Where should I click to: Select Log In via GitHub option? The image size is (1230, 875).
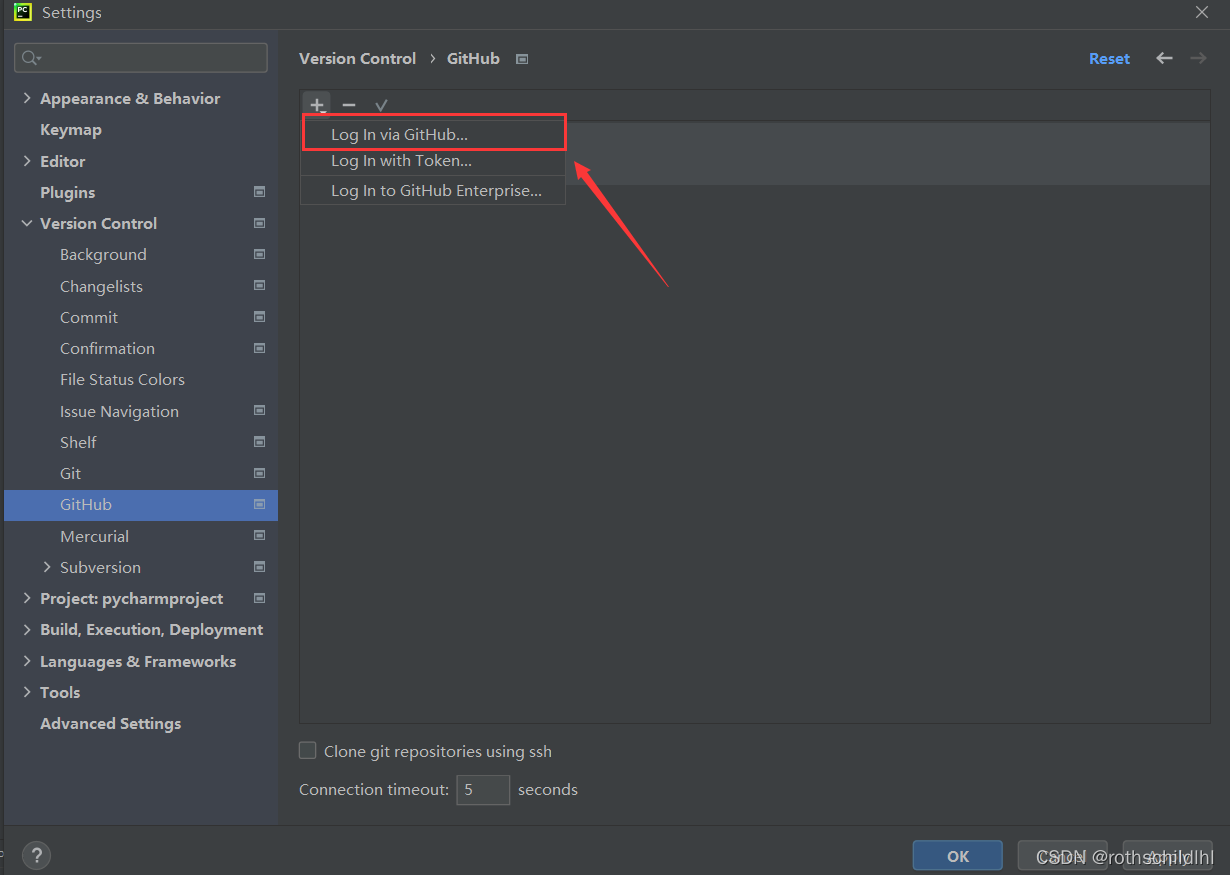point(400,132)
